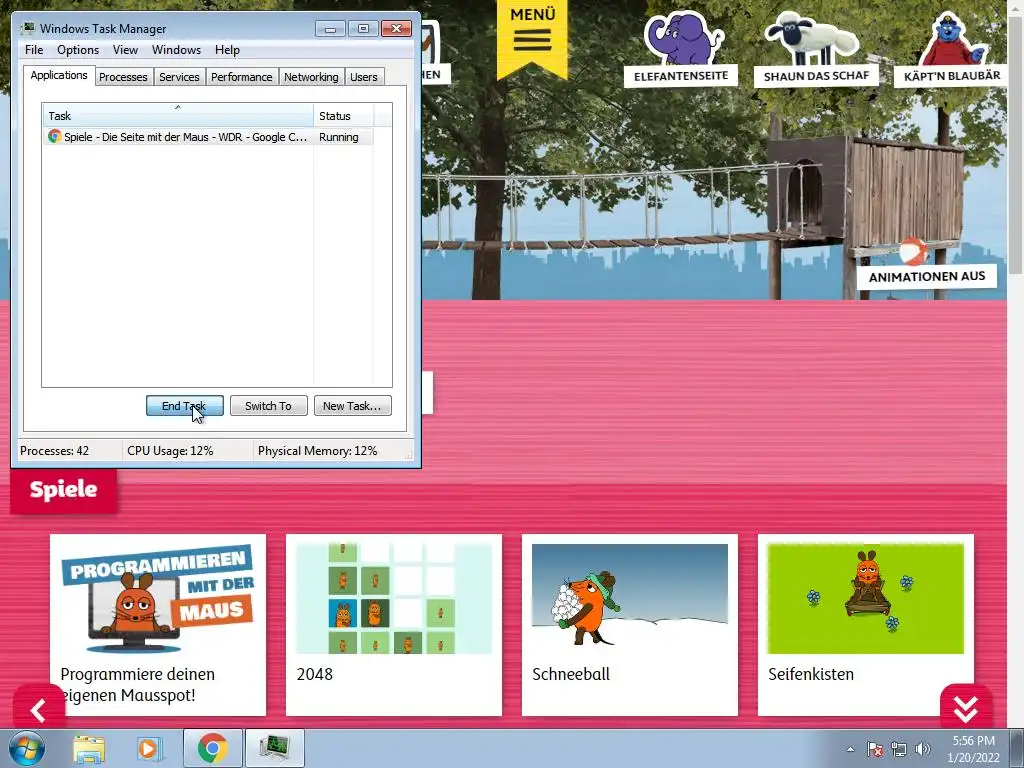Image resolution: width=1024 pixels, height=768 pixels.
Task: Select the Spiele - Die Seite mit der Maus task
Action: [178, 136]
